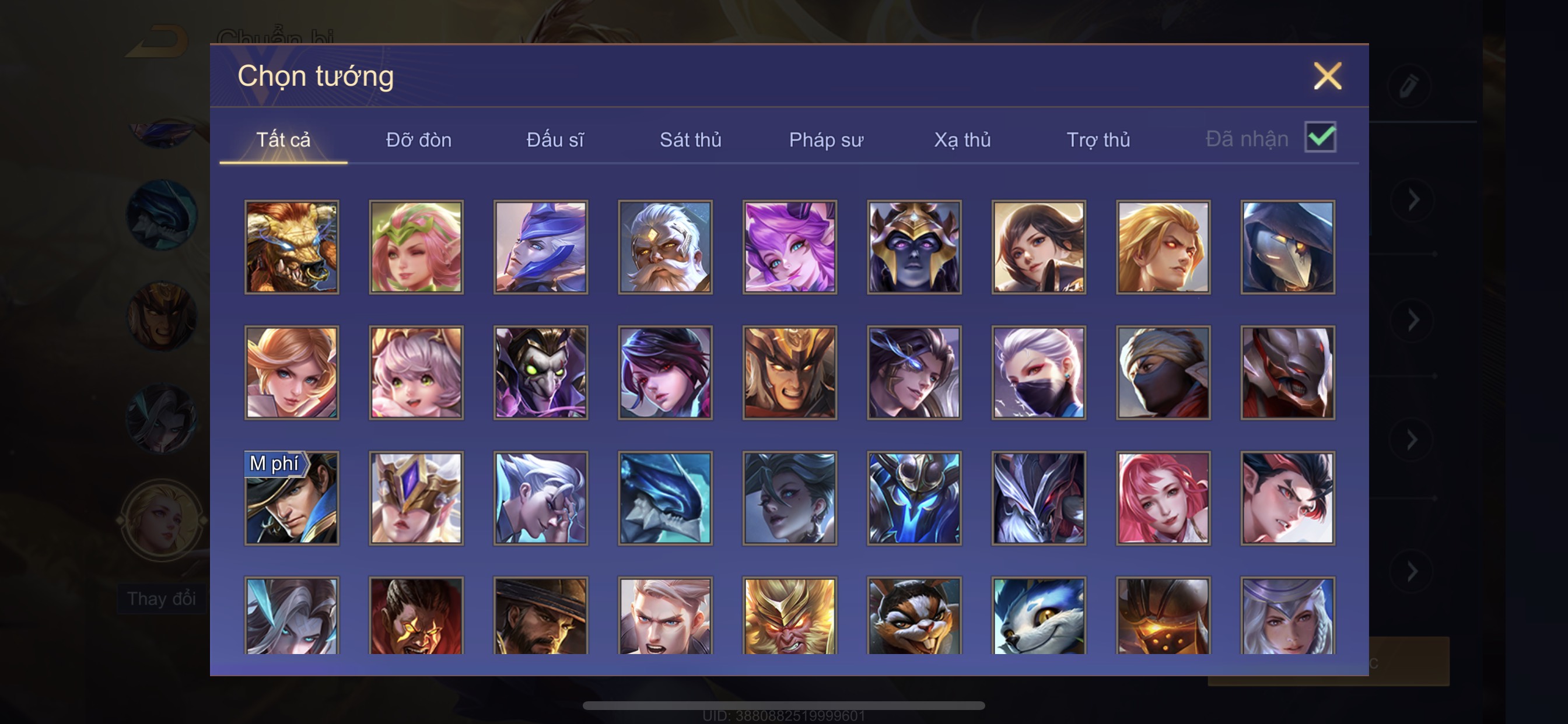Choose the white-bearded old man hero
This screenshot has height=724, width=1568.
click(666, 247)
